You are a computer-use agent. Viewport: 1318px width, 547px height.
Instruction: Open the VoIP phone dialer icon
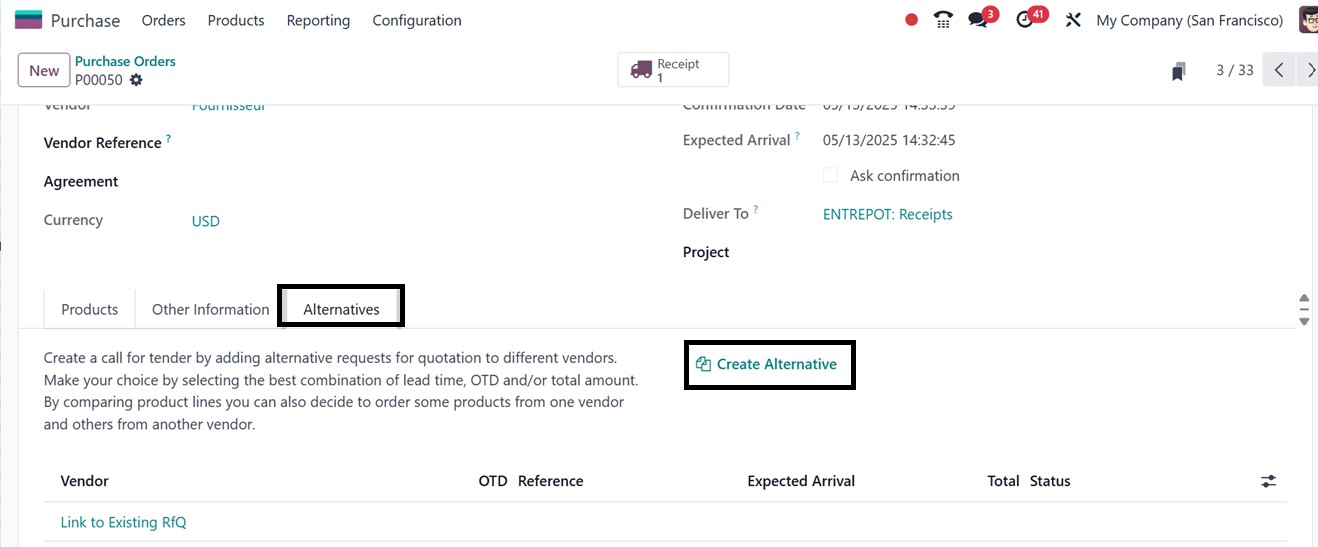[943, 20]
